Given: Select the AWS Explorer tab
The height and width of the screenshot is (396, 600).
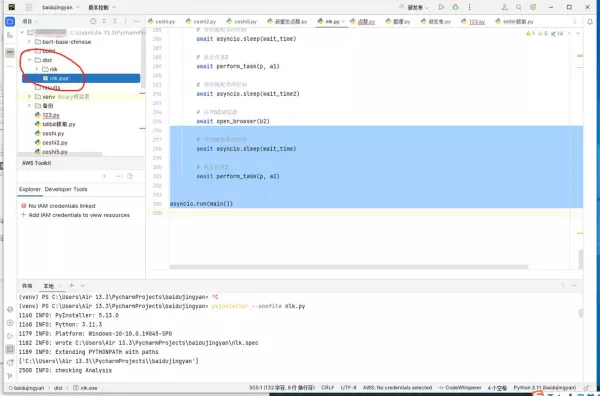Looking at the screenshot, I should pyautogui.click(x=30, y=189).
